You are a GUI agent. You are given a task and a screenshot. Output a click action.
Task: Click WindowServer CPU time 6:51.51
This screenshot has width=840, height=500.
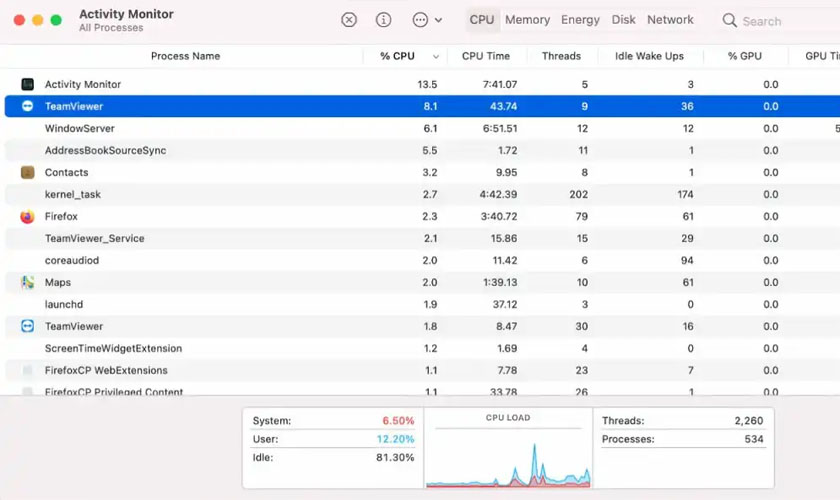[x=499, y=128]
